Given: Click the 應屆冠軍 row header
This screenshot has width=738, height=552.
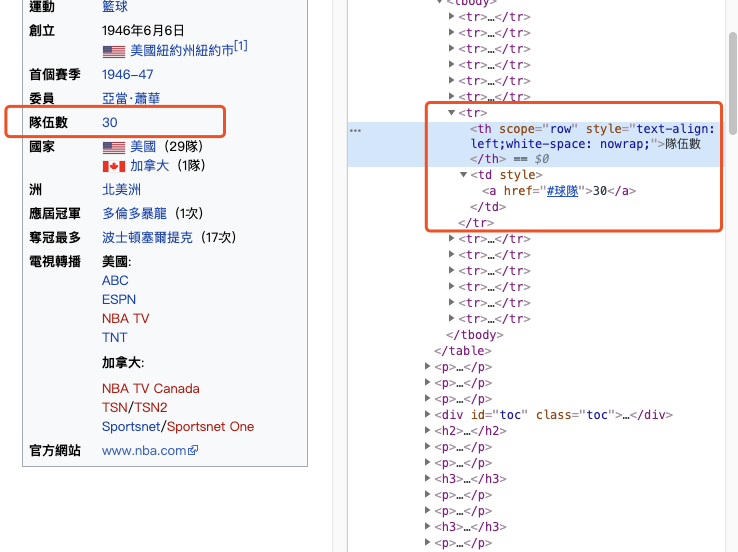Looking at the screenshot, I should [x=55, y=214].
